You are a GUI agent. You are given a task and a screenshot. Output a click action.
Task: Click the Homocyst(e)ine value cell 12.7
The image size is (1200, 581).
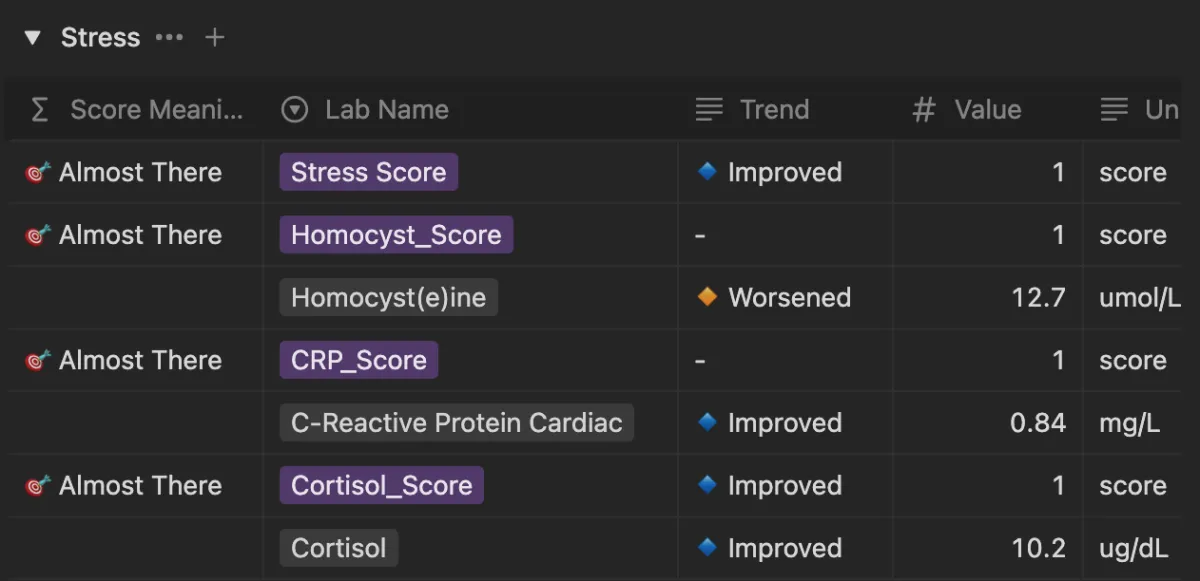tap(988, 297)
